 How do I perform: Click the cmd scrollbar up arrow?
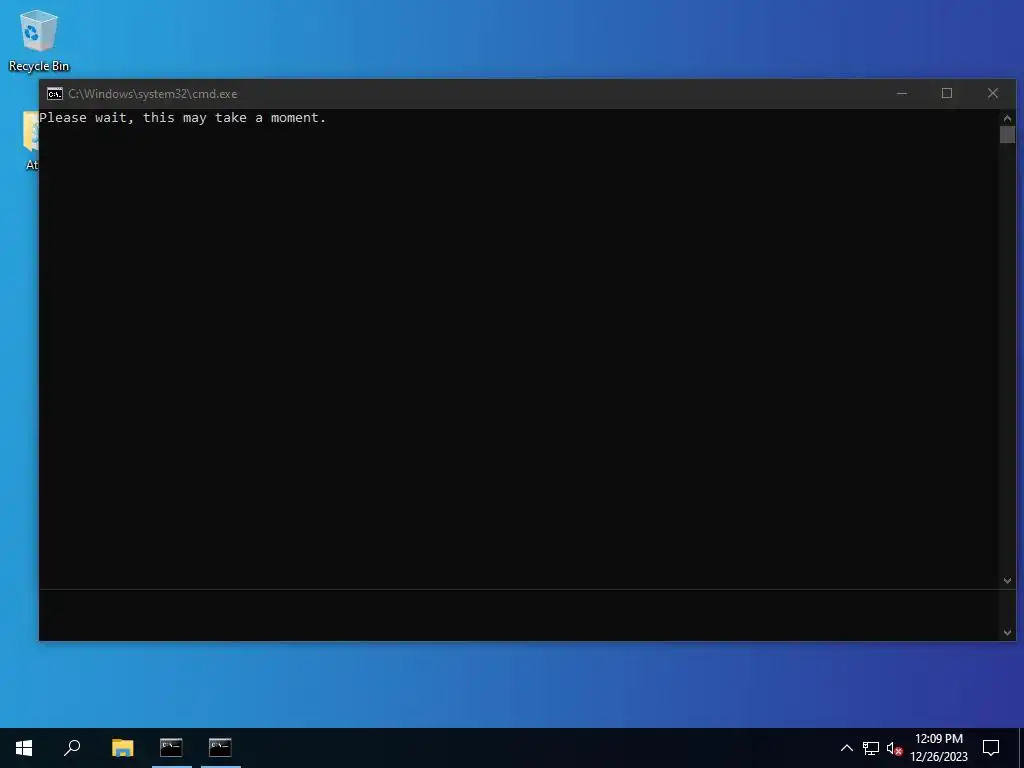coord(1007,118)
